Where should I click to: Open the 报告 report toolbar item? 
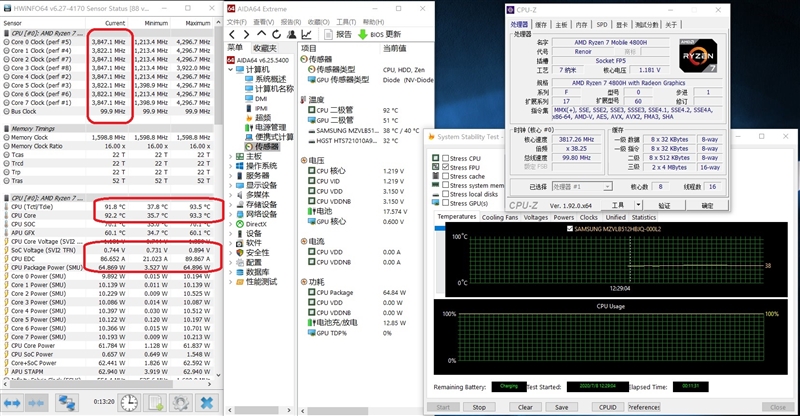point(338,34)
